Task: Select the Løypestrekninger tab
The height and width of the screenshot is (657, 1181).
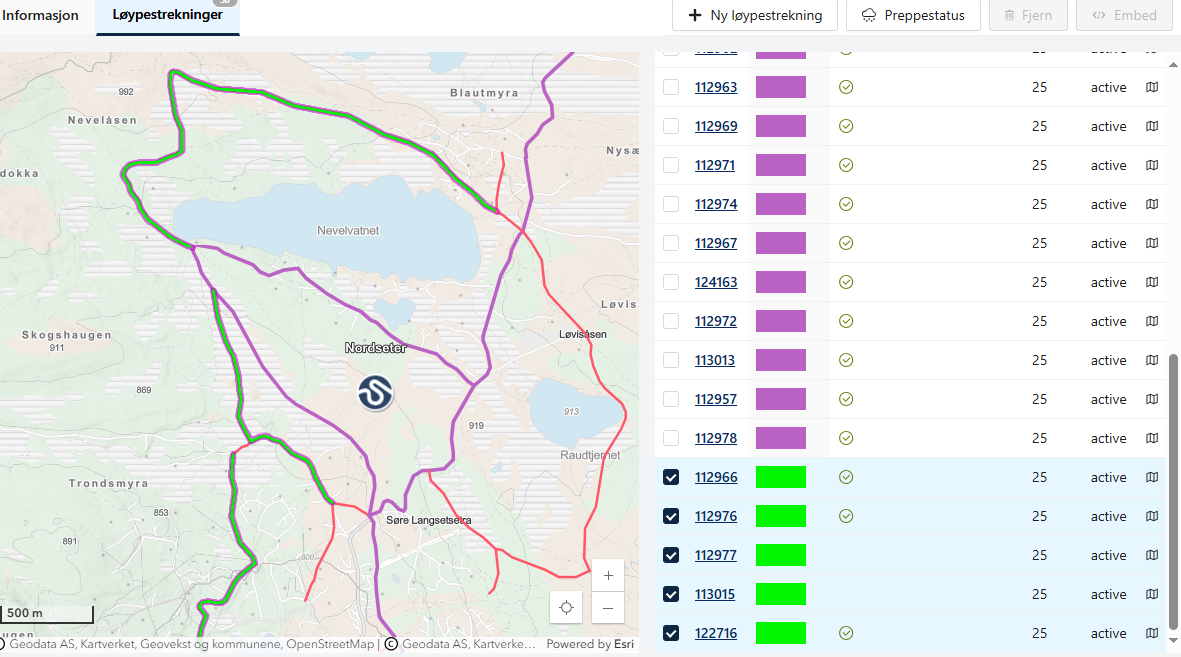Action: (x=167, y=15)
